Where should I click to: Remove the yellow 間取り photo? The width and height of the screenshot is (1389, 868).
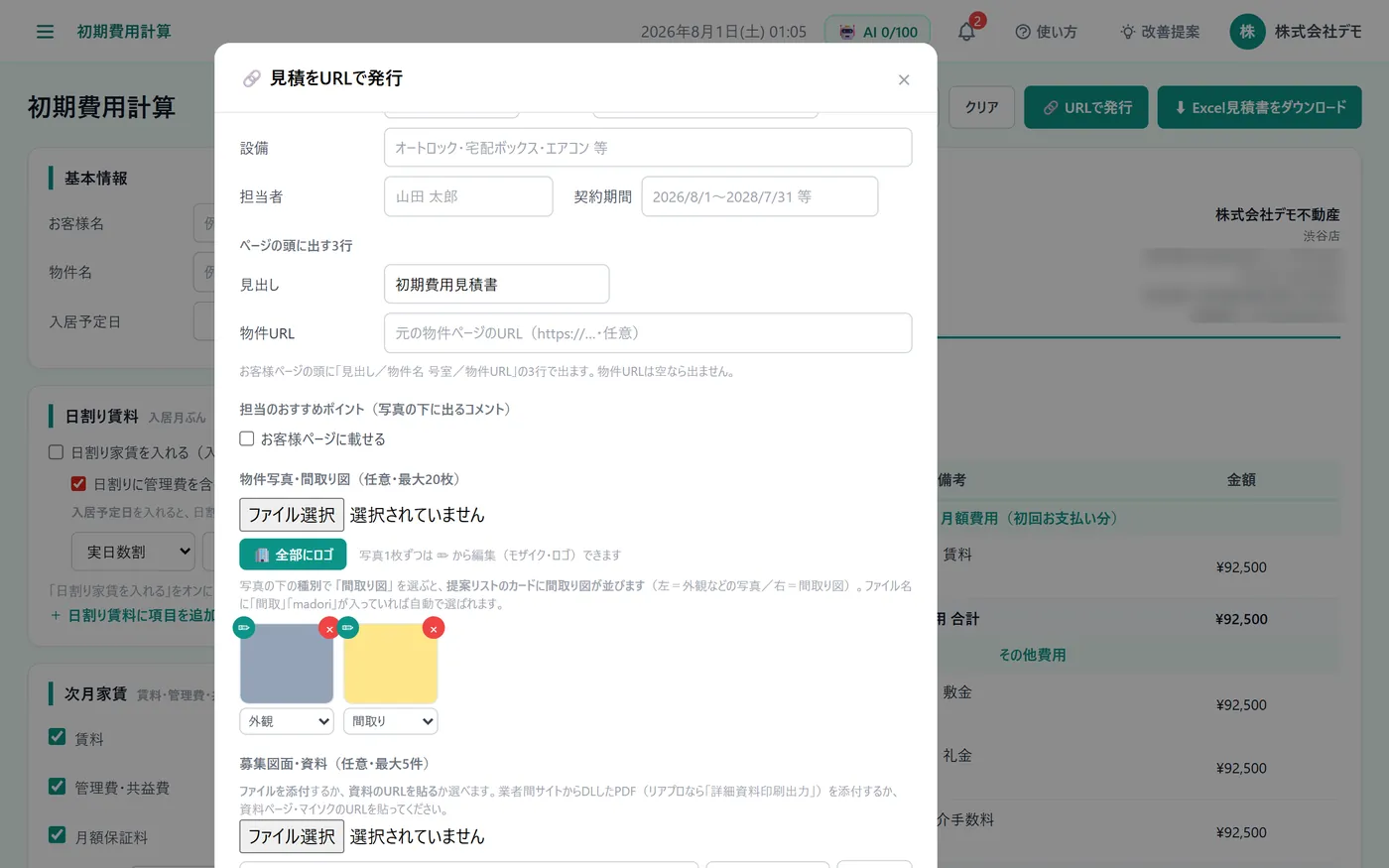[434, 628]
